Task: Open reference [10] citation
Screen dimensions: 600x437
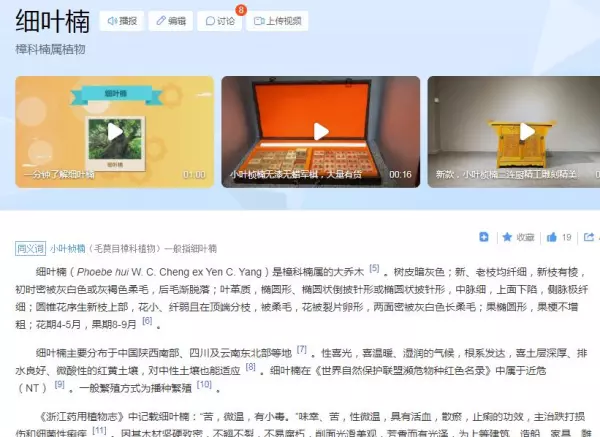Action: [x=204, y=385]
